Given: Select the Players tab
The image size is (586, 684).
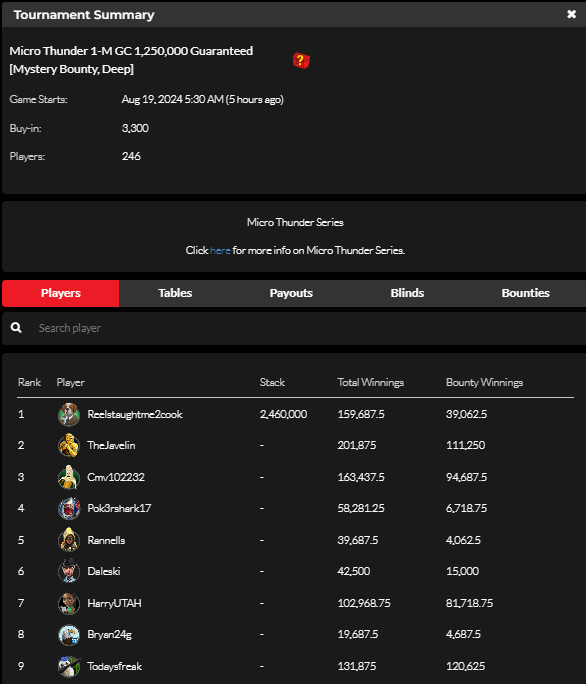Looking at the screenshot, I should [x=61, y=293].
